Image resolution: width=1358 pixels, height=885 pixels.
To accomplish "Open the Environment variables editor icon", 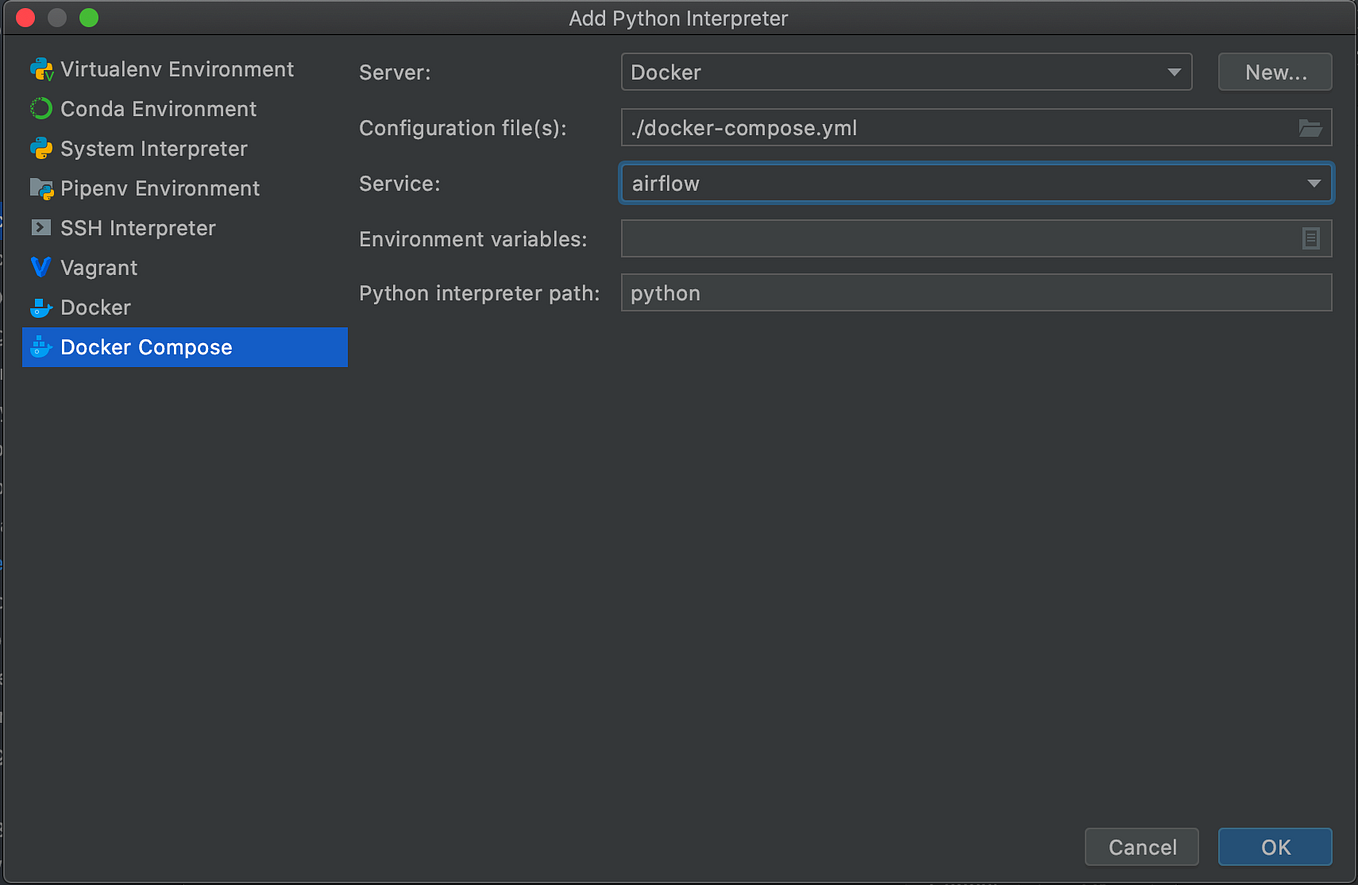I will click(1313, 238).
